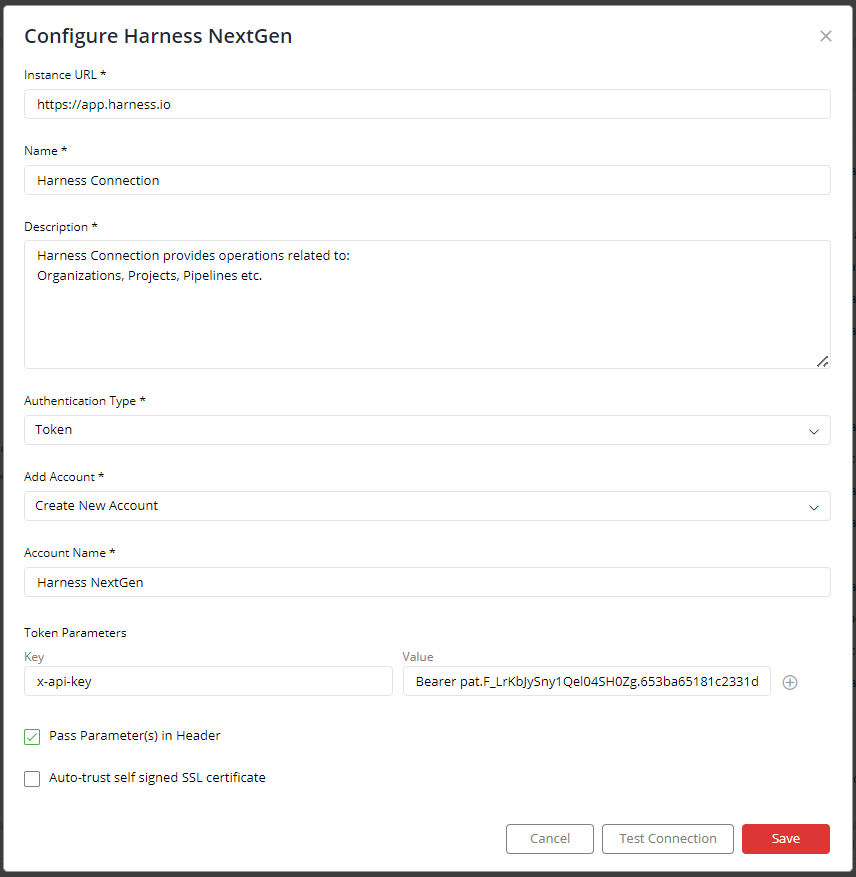This screenshot has width=856, height=877.
Task: Select the Name field showing Harness Connection
Action: 427,180
